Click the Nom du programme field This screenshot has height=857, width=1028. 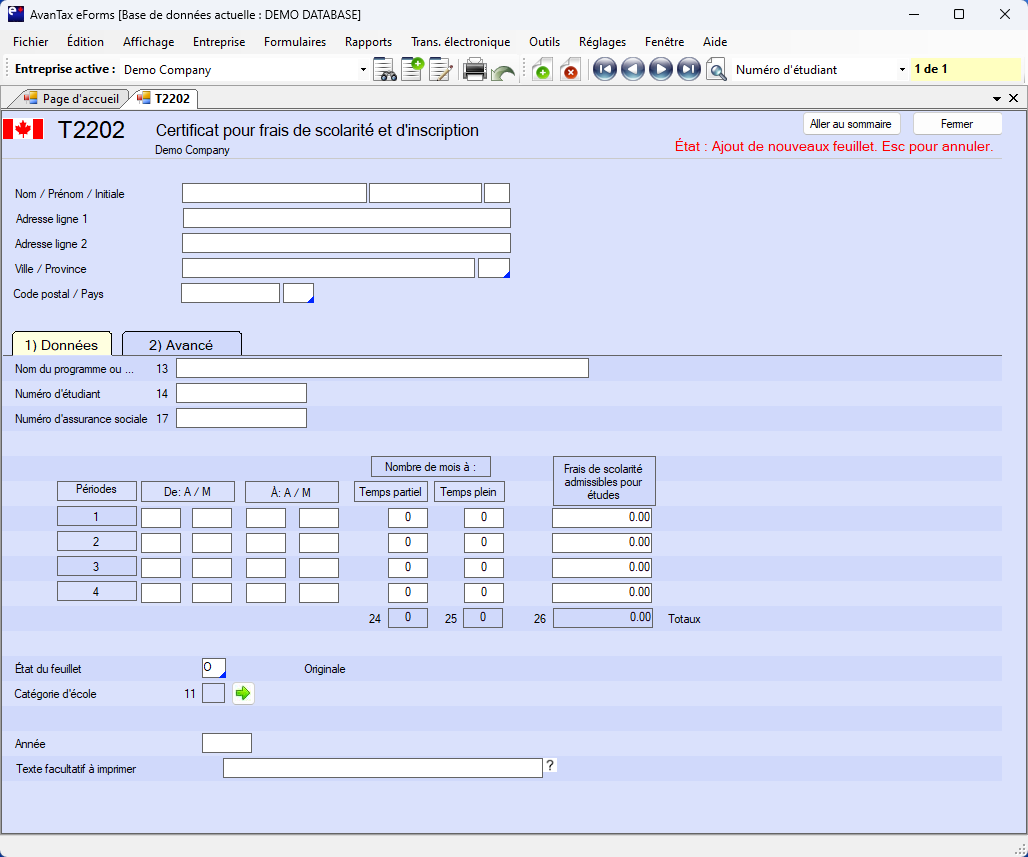[x=382, y=368]
